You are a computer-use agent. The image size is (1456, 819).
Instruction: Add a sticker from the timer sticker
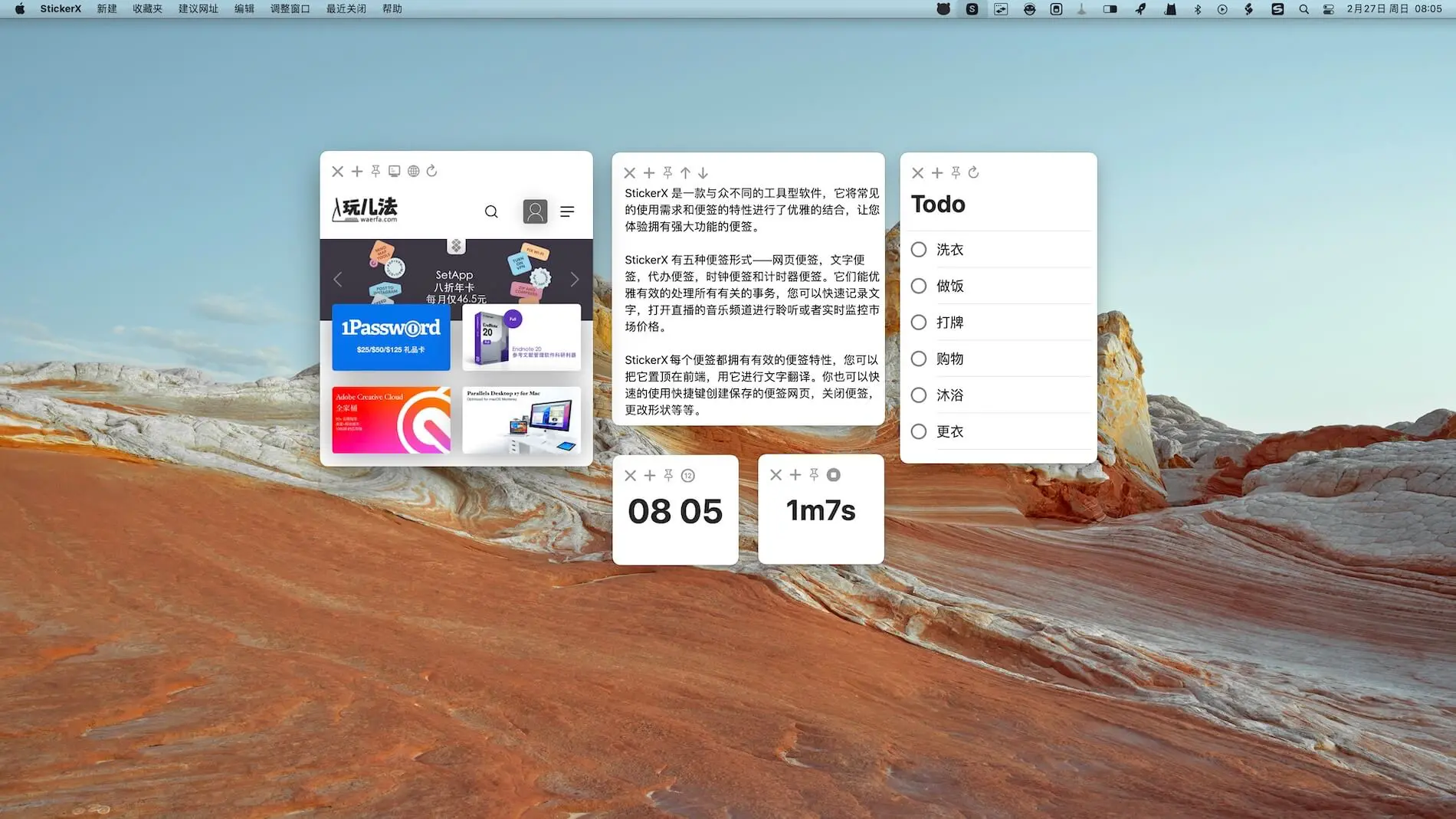(795, 475)
